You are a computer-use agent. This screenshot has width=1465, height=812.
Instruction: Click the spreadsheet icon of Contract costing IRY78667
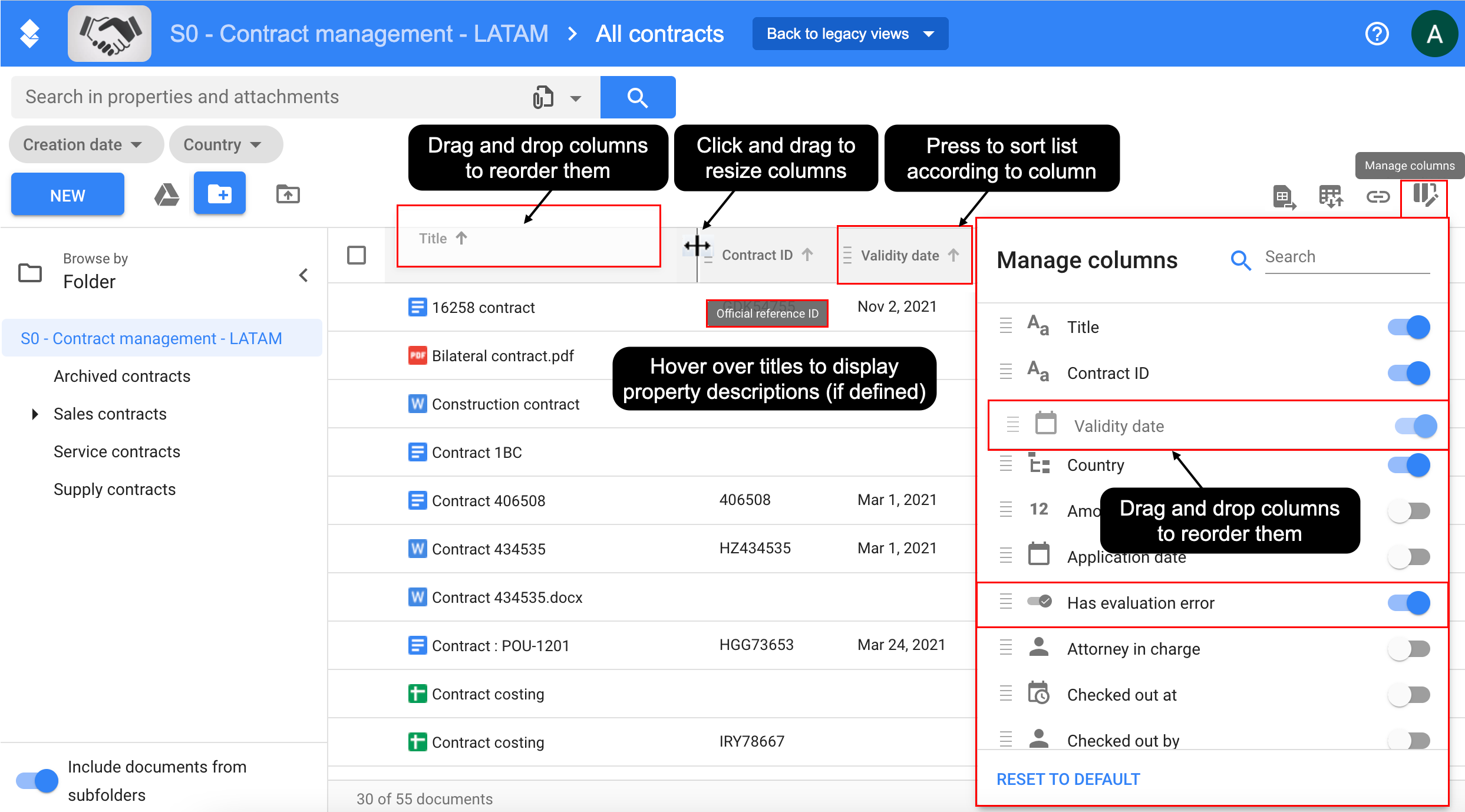(x=417, y=742)
